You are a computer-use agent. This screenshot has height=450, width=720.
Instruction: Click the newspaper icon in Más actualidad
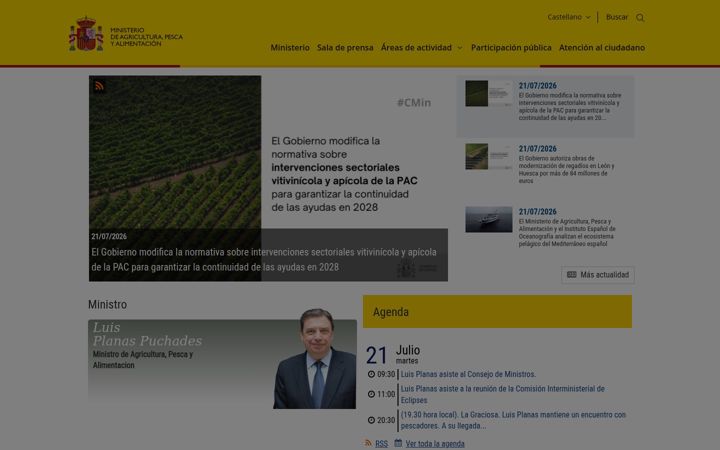tap(572, 275)
